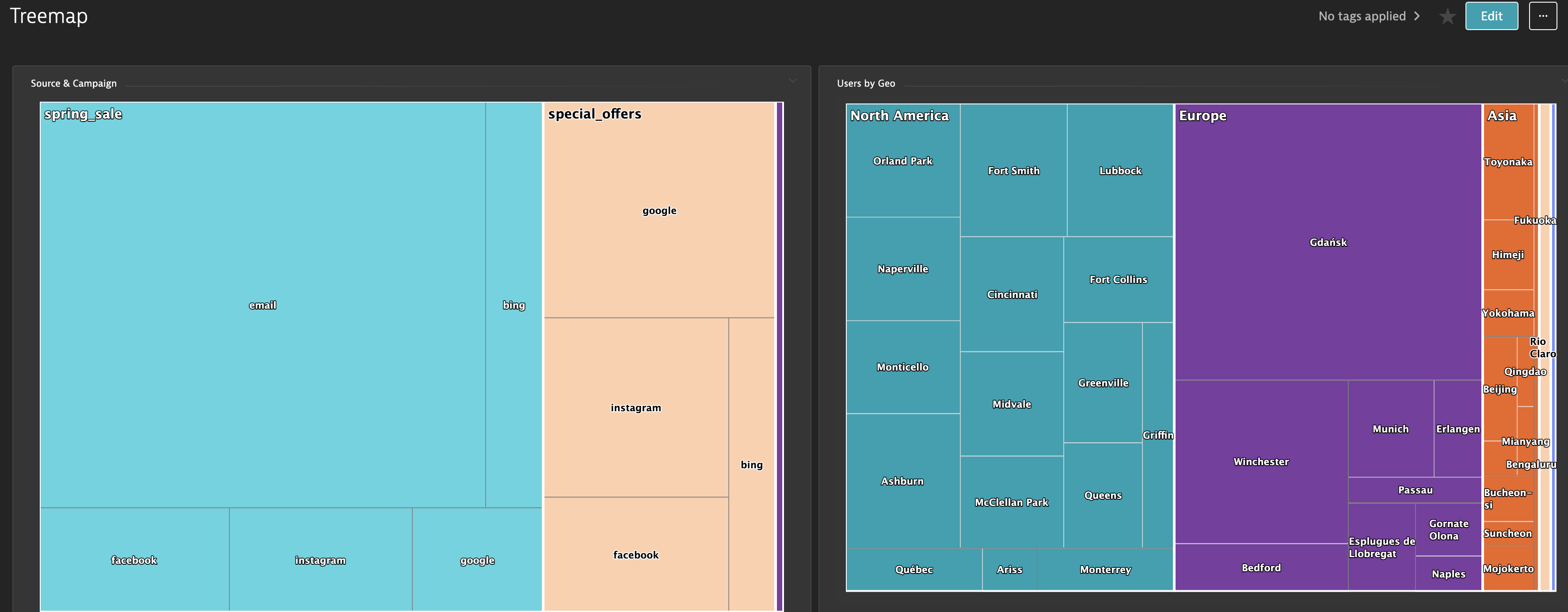The width and height of the screenshot is (1568, 612).
Task: Click the Edit button in top toolbar
Action: 1492,15
